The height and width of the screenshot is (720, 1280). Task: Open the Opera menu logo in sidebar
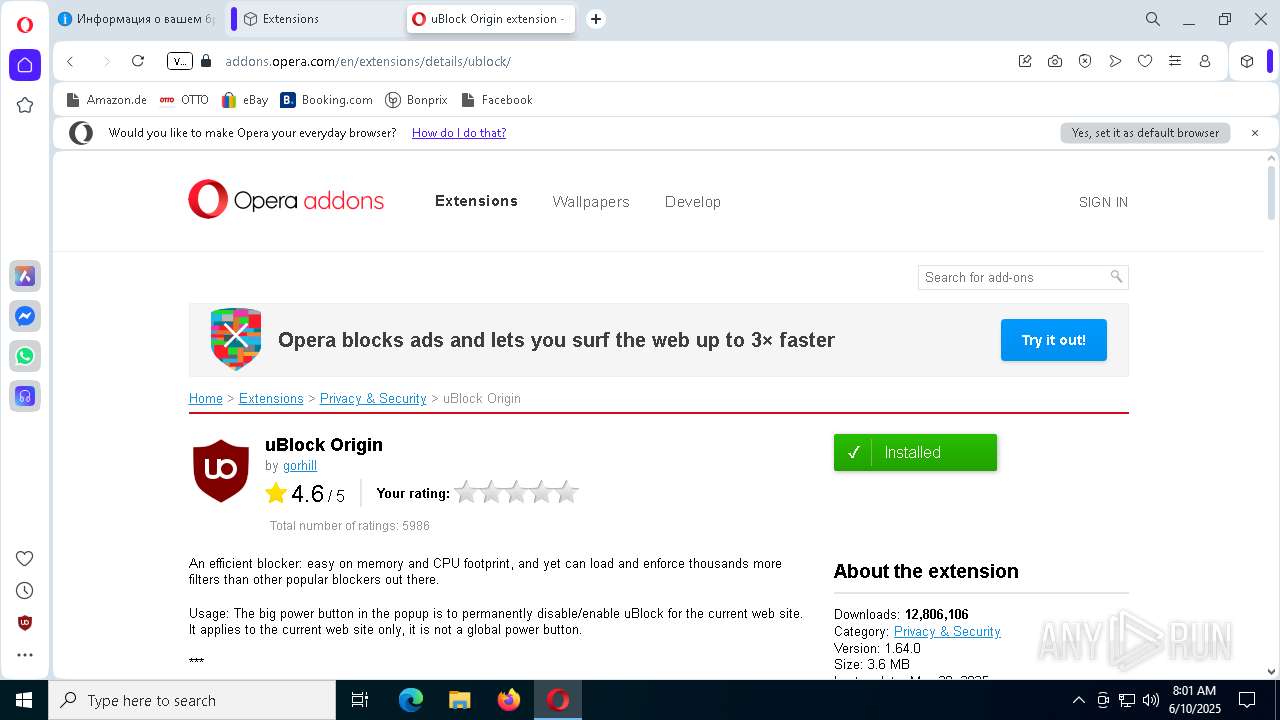pos(25,25)
